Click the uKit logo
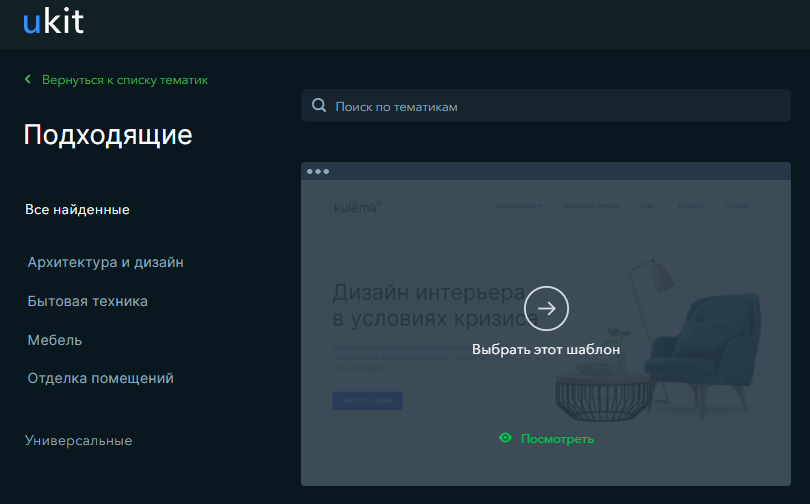The height and width of the screenshot is (504, 810). 53,23
